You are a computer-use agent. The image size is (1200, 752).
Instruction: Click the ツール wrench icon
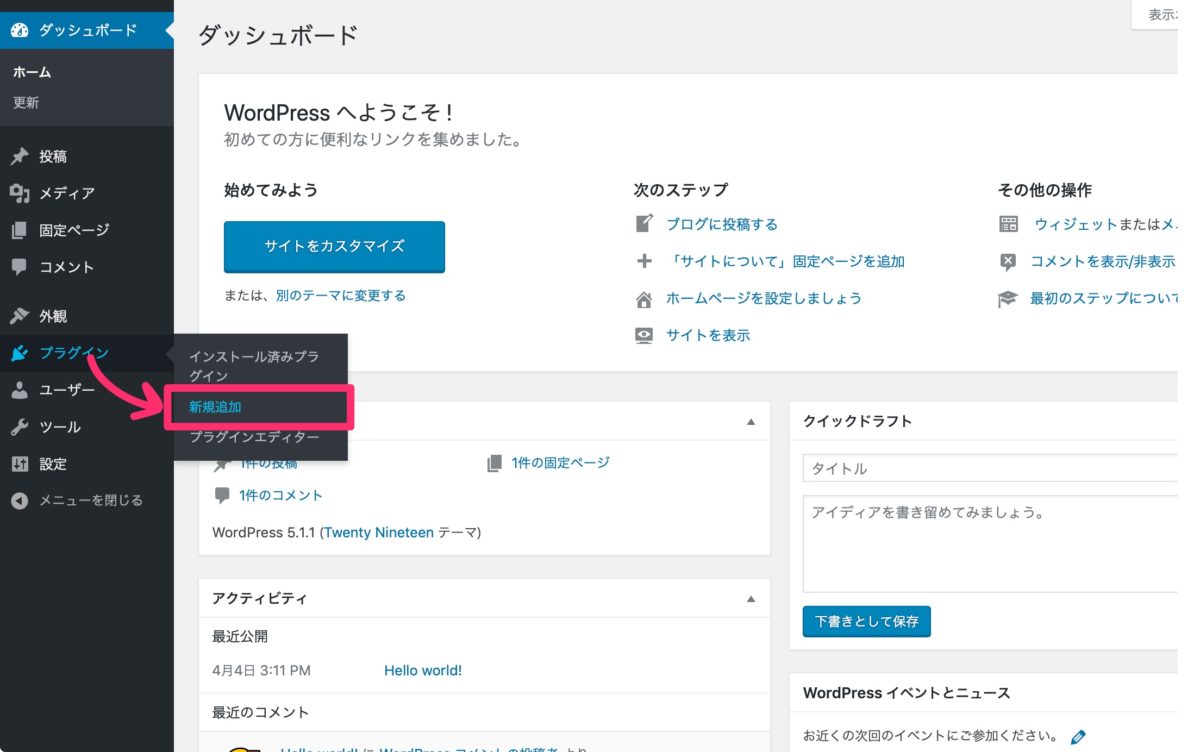pyautogui.click(x=19, y=427)
